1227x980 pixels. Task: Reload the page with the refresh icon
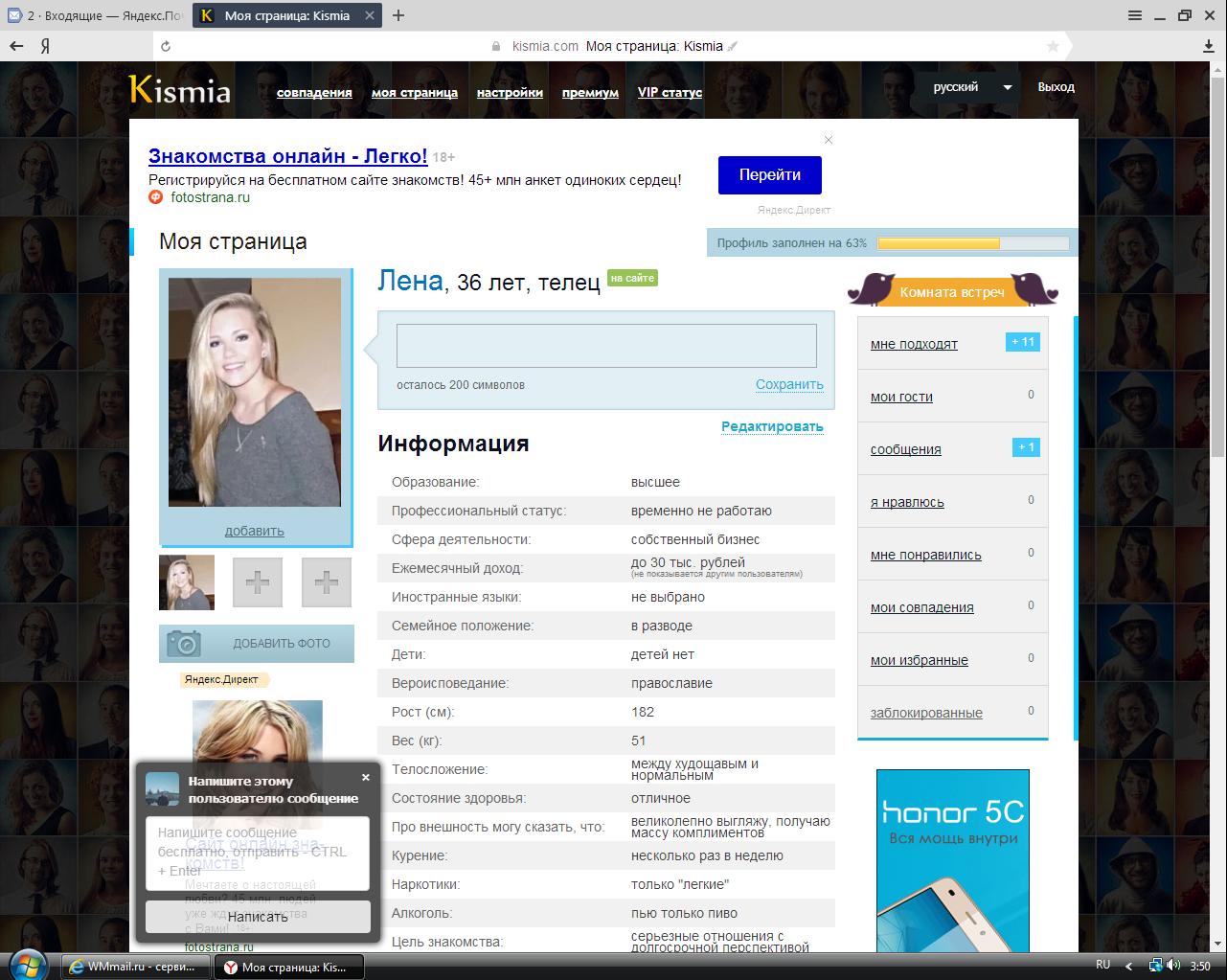166,46
